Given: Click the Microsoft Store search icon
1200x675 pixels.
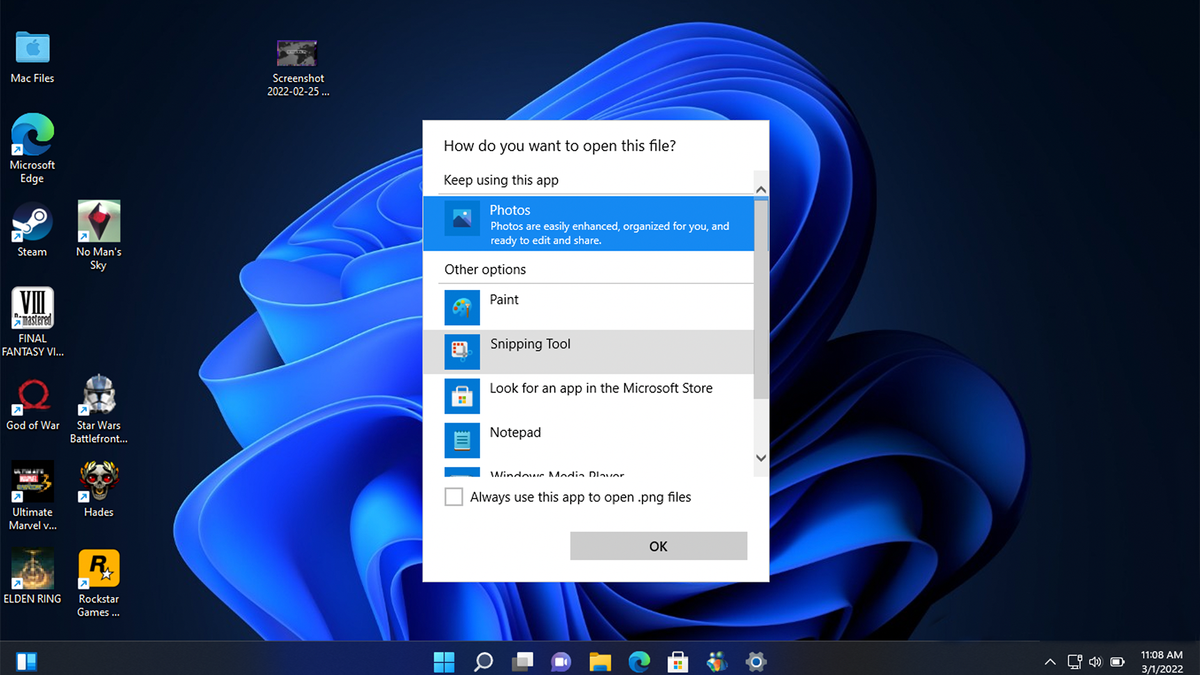Looking at the screenshot, I should pyautogui.click(x=461, y=396).
